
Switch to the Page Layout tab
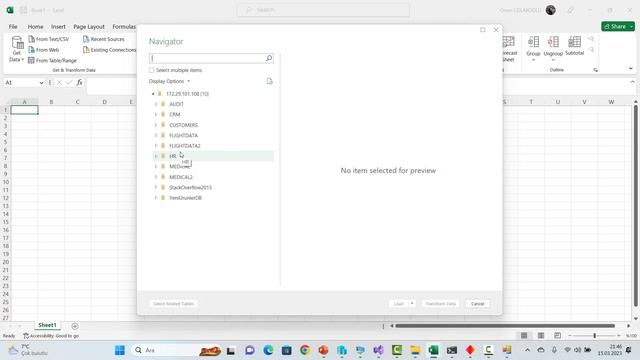(x=89, y=27)
